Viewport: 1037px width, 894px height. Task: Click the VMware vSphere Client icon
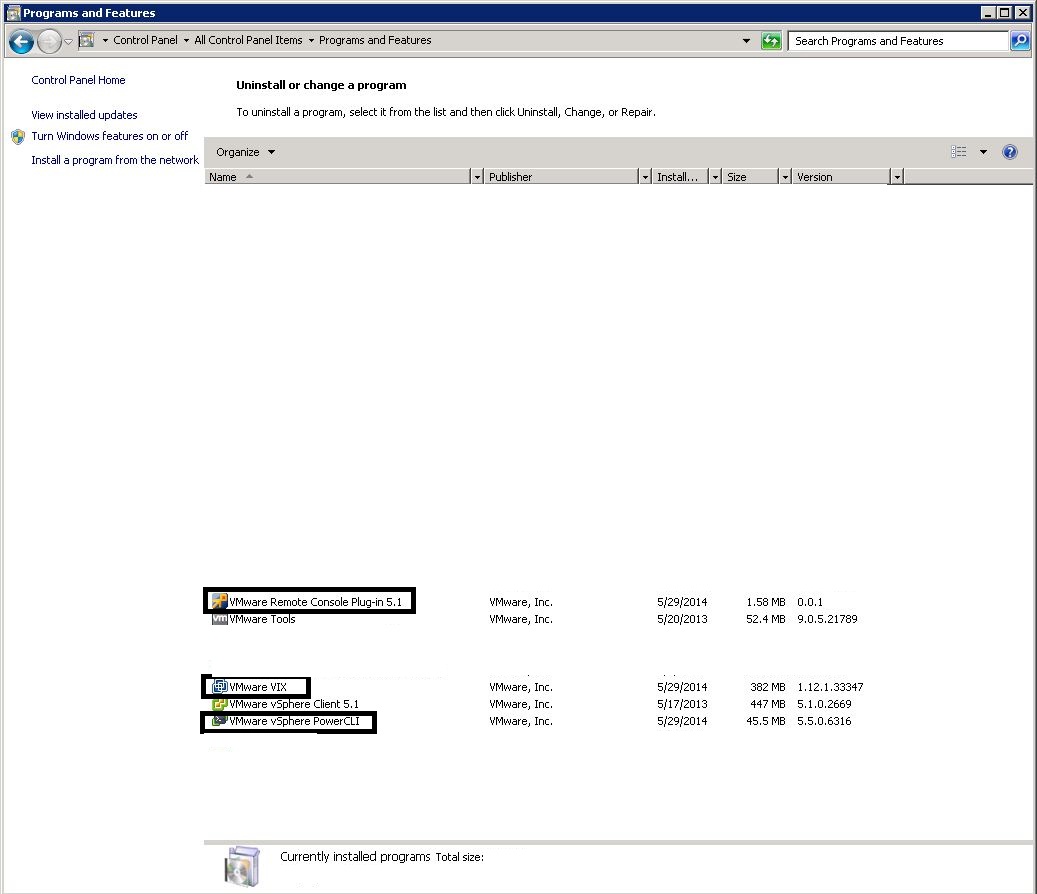[219, 704]
